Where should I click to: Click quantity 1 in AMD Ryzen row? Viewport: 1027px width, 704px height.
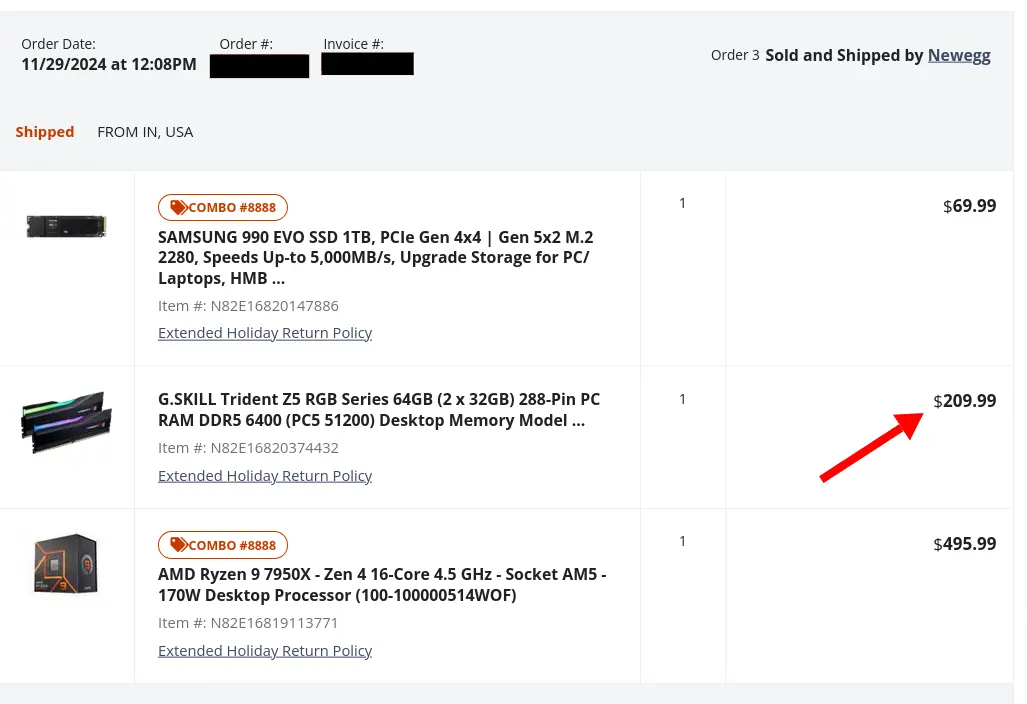coord(682,541)
